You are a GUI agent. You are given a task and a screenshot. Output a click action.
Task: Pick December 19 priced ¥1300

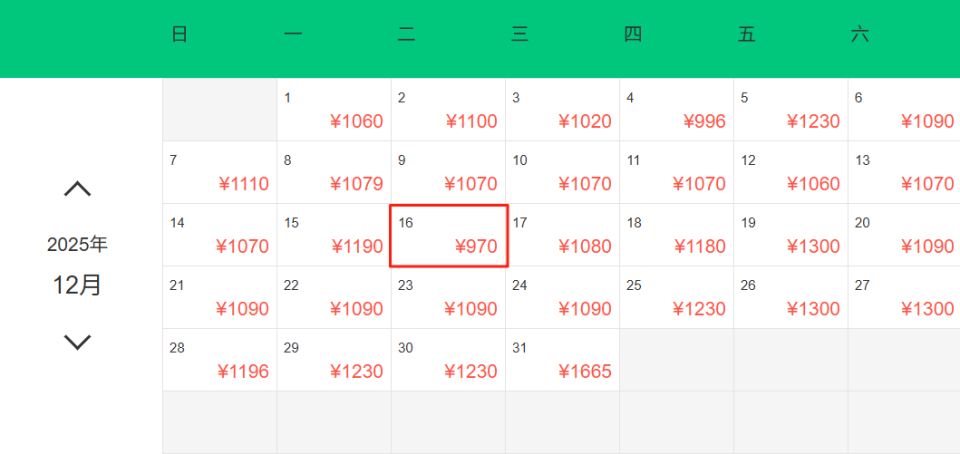[x=790, y=236]
